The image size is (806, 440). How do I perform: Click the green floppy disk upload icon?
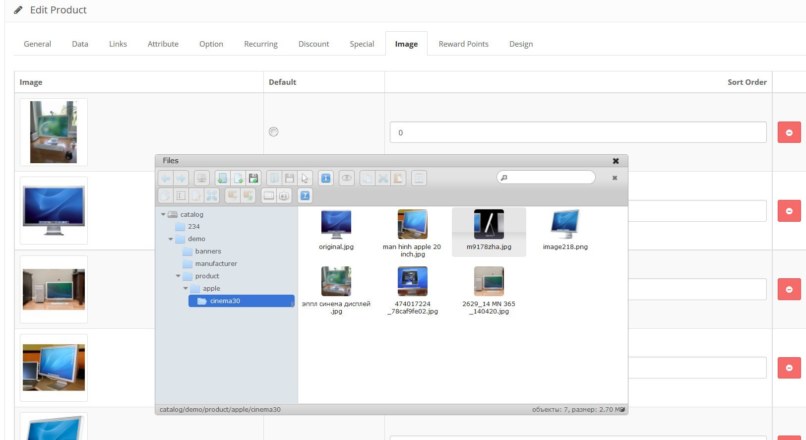click(x=254, y=178)
